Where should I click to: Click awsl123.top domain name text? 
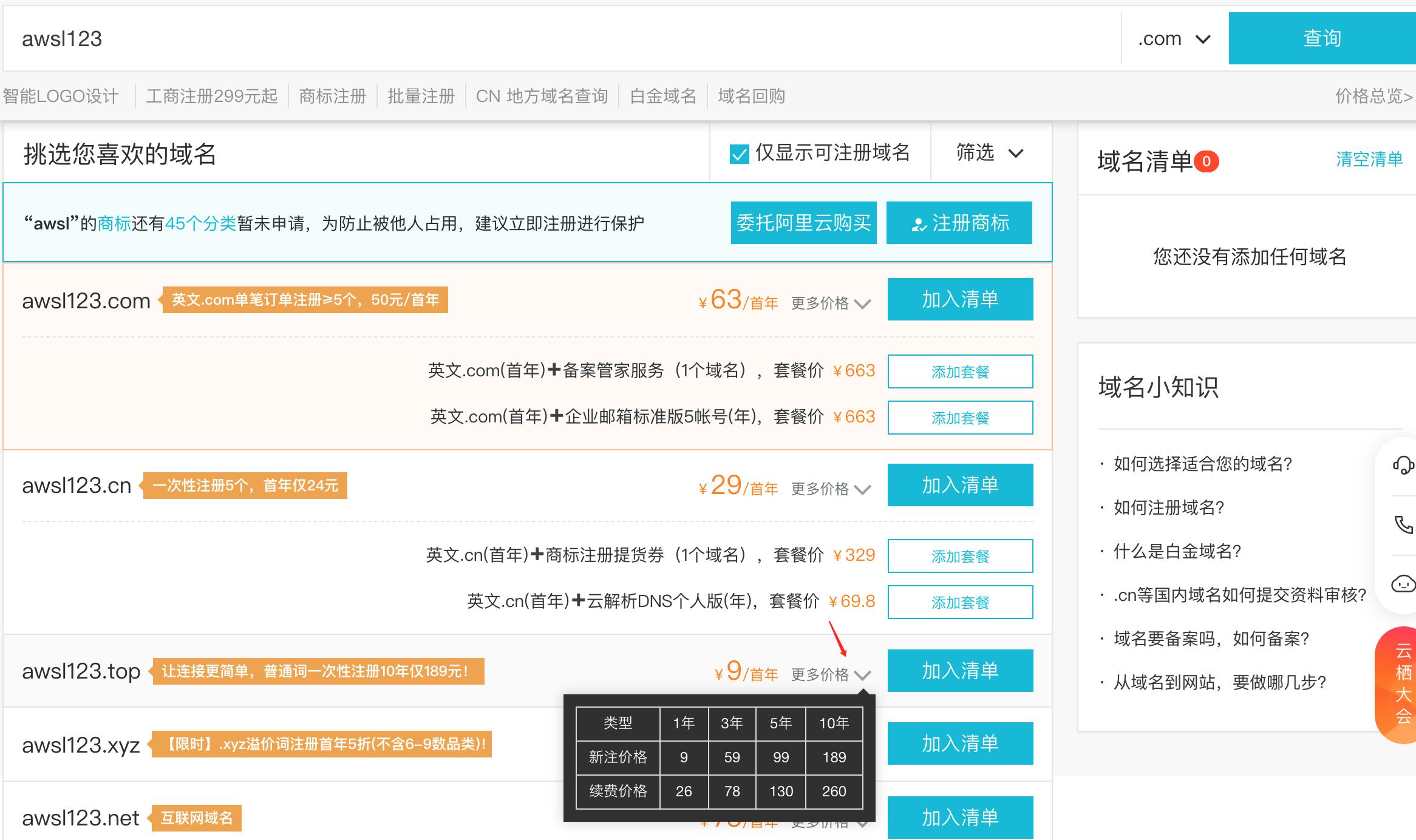point(81,671)
